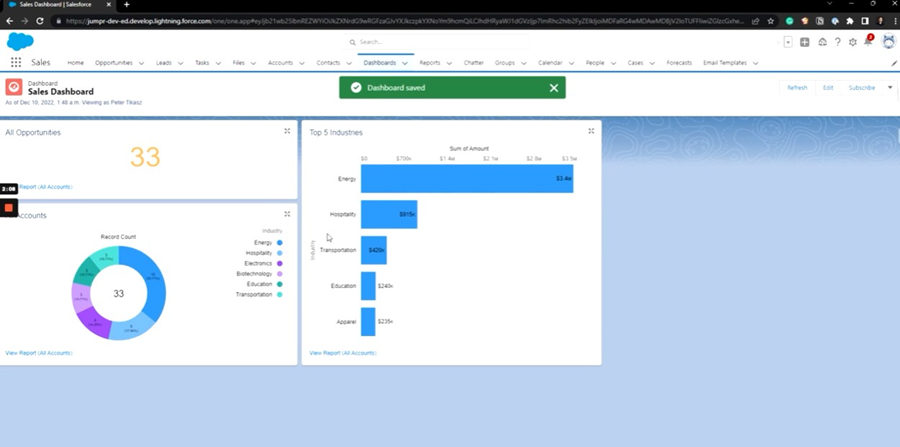Click the edit navigation pencil icon

pos(894,63)
